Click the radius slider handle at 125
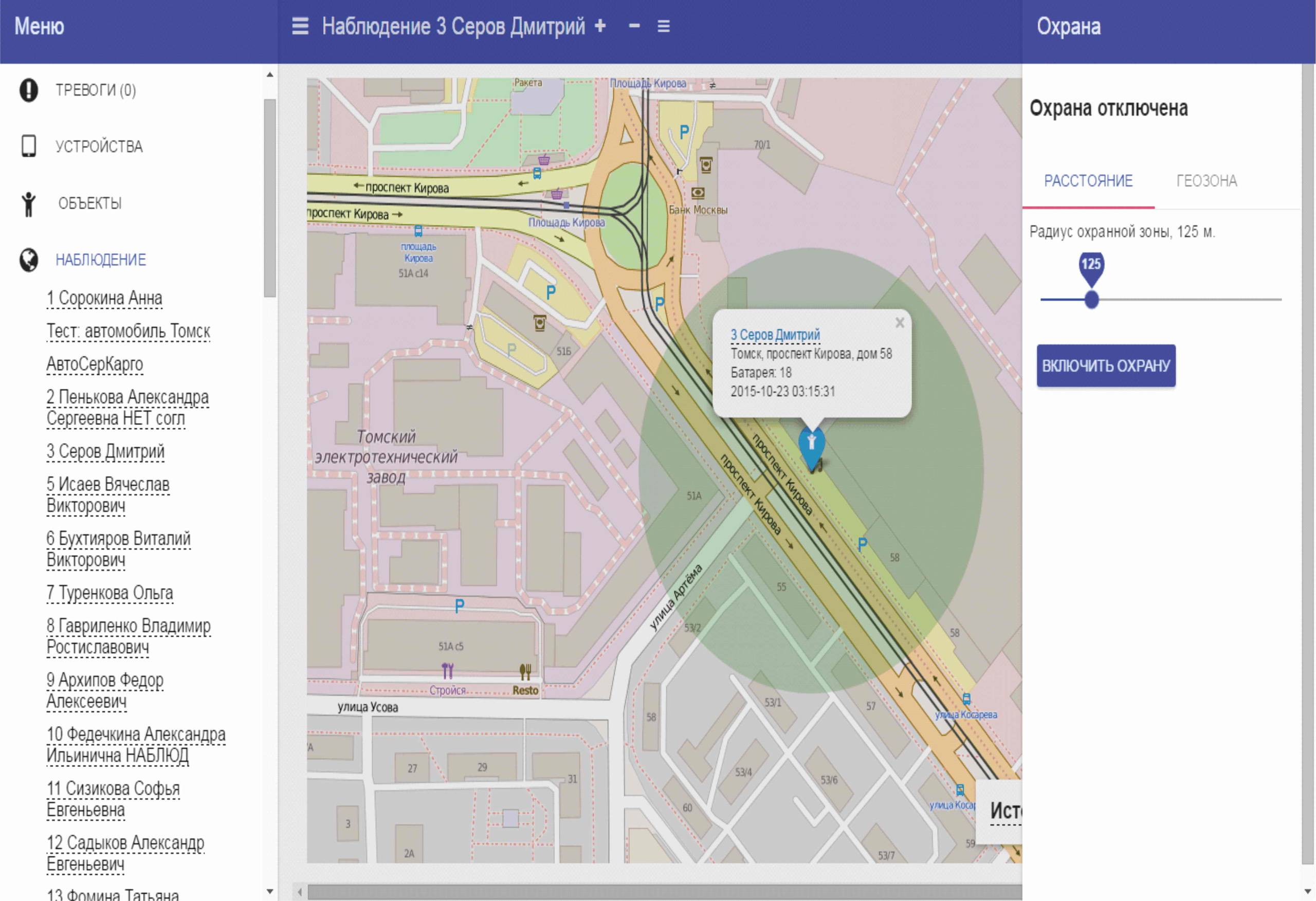Image resolution: width=1316 pixels, height=901 pixels. [1091, 300]
